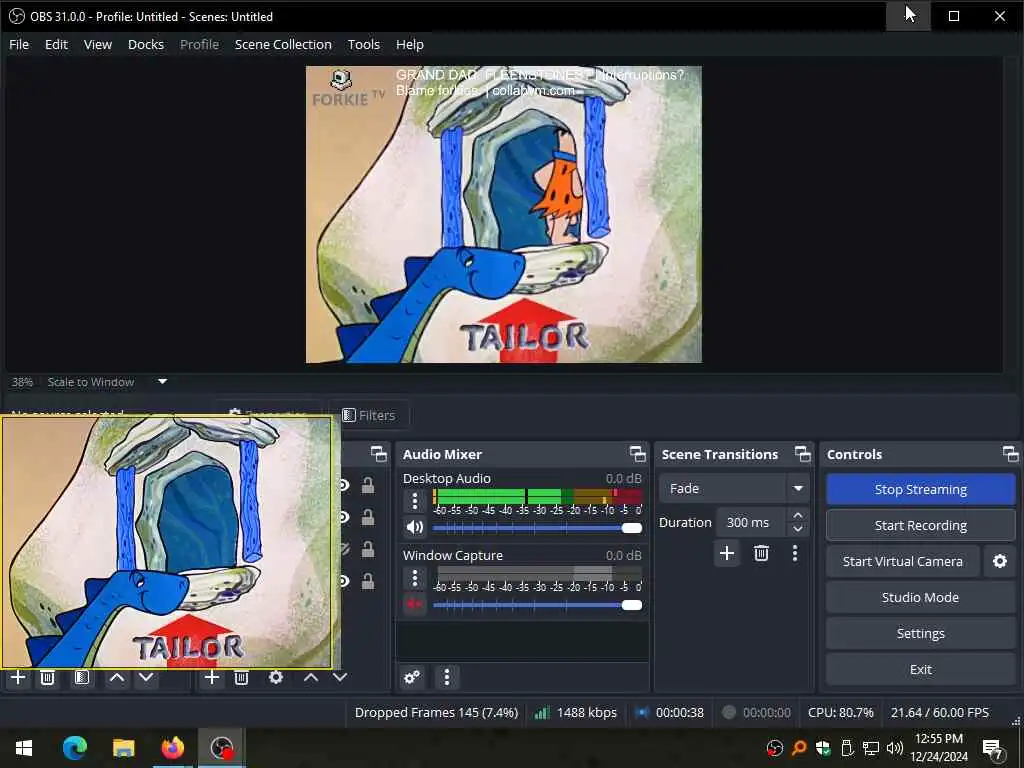Click OBS Studio taskbar icon
The width and height of the screenshot is (1024, 768).
coord(222,748)
